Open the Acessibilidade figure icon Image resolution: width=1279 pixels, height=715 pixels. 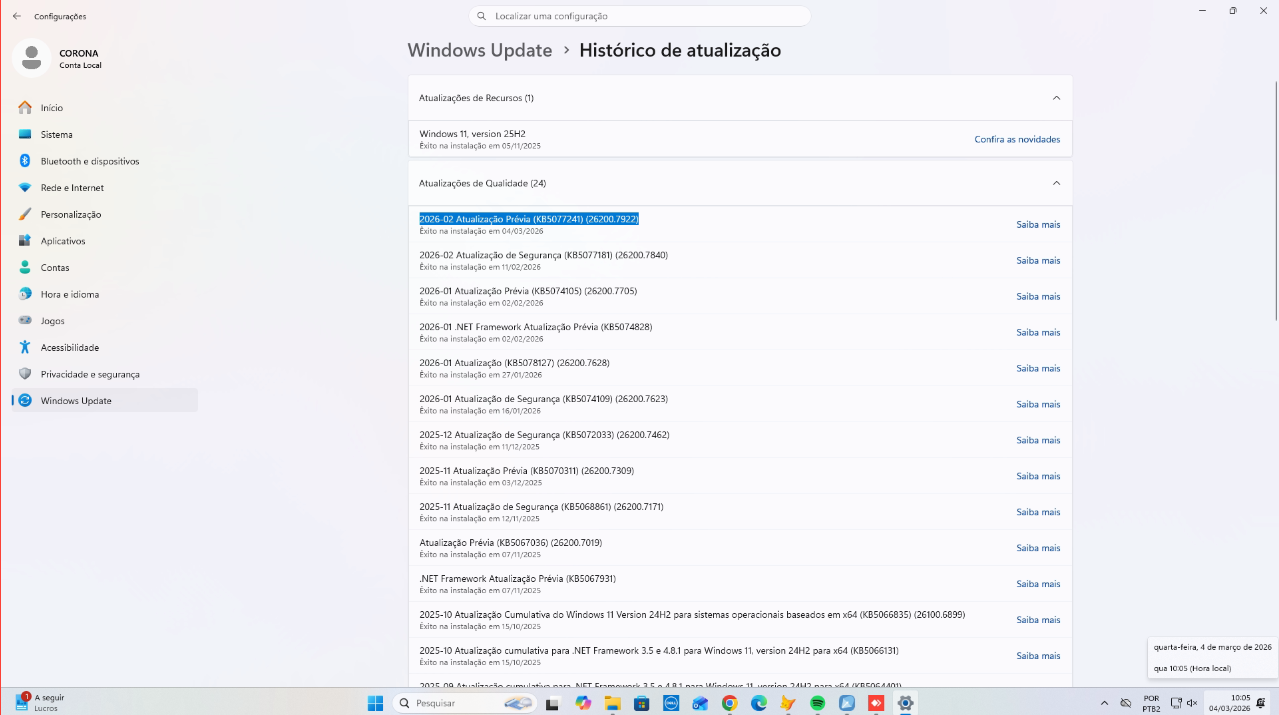pyautogui.click(x=25, y=347)
